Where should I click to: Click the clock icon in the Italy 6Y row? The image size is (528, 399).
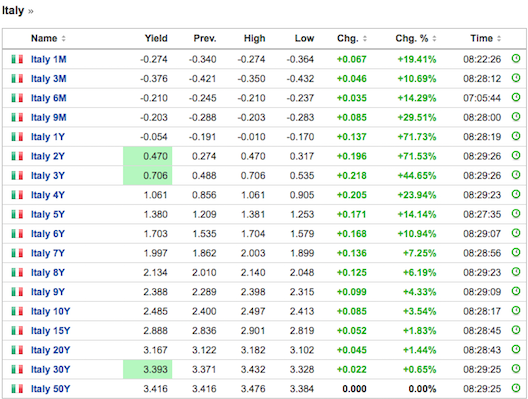click(x=516, y=233)
